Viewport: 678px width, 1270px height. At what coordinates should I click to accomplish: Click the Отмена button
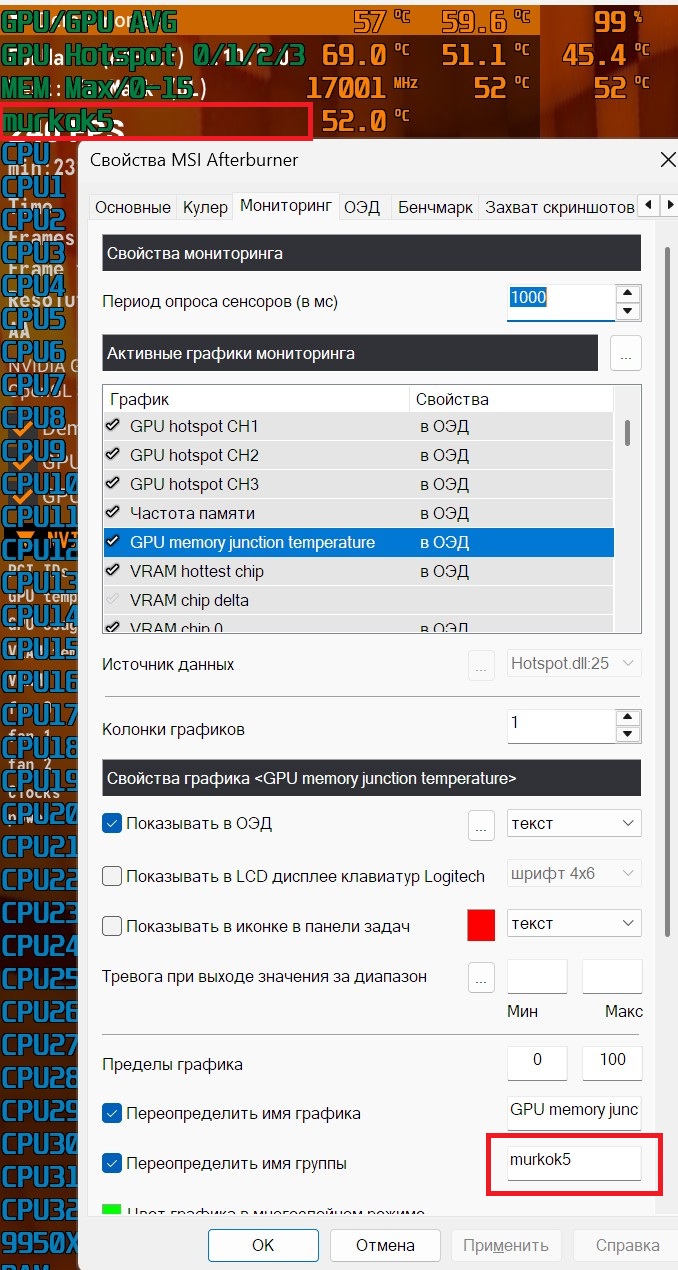pyautogui.click(x=385, y=1245)
